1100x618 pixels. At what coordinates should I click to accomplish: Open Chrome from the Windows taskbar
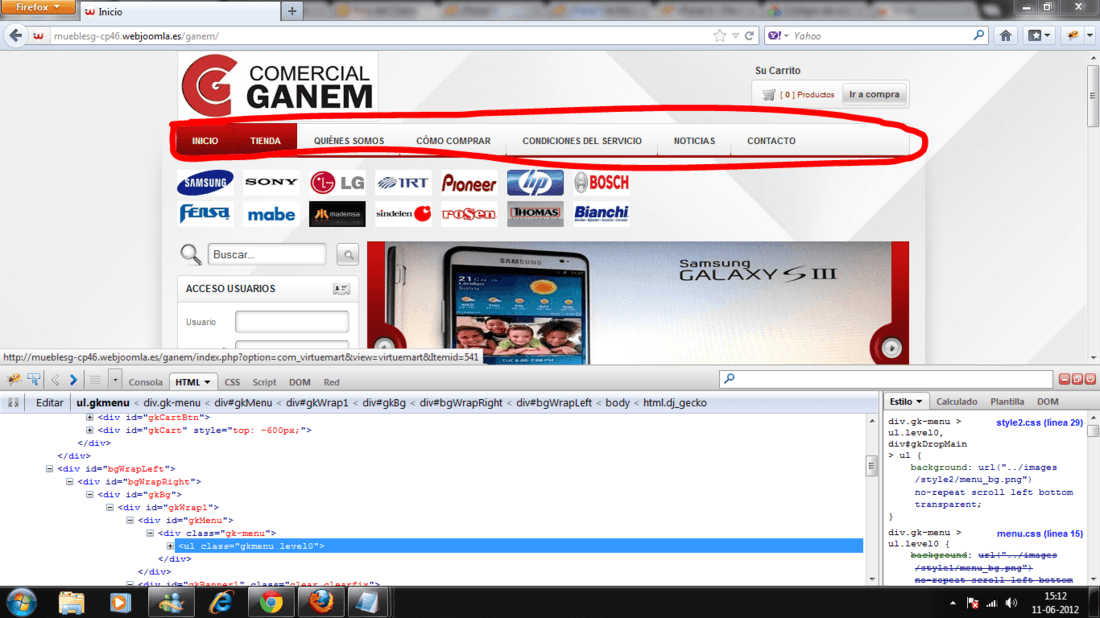coord(271,602)
